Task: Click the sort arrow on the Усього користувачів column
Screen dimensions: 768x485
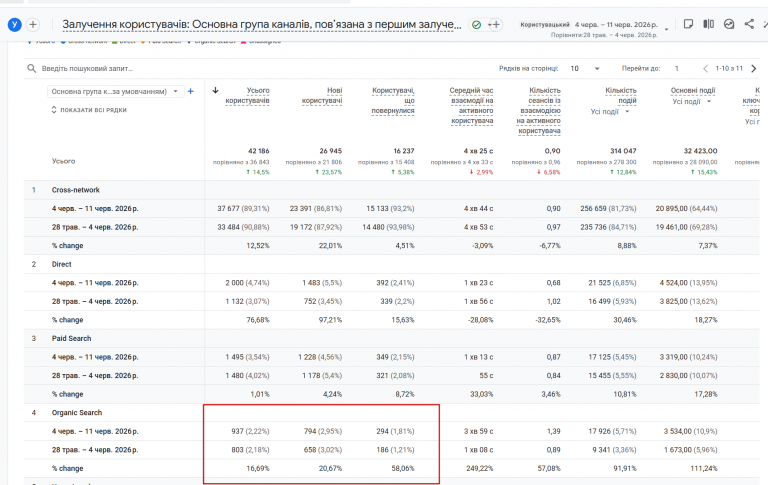Action: click(x=215, y=90)
